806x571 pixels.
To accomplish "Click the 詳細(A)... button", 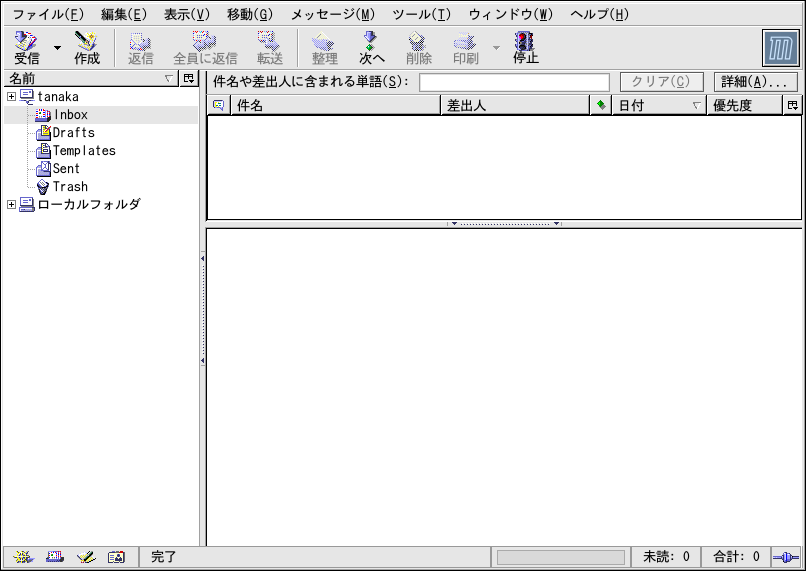I will coord(755,82).
